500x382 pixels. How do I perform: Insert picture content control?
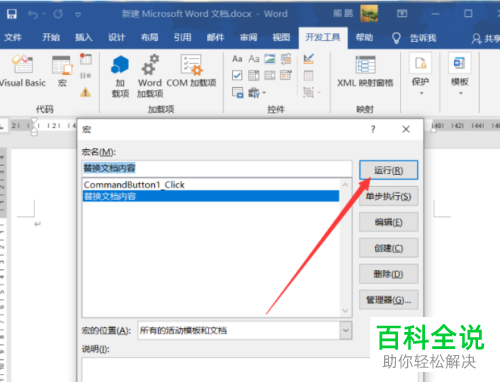[x=270, y=59]
